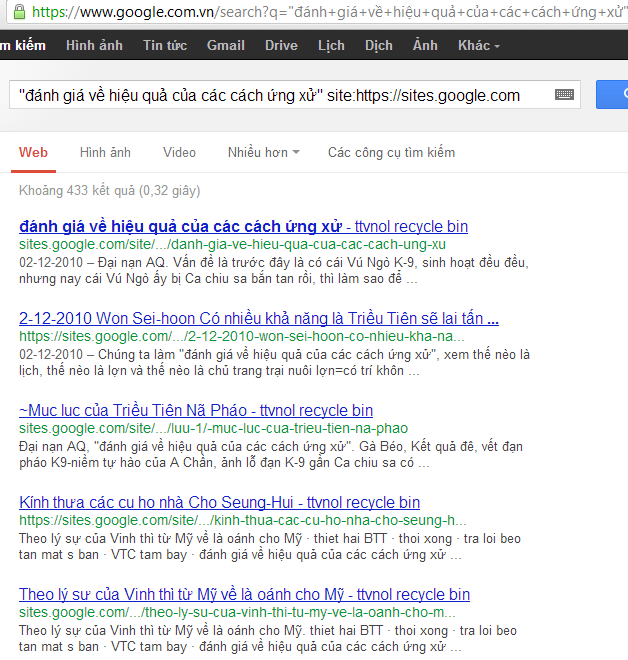
Task: Open result '~Muc luc của Triều Tiên Nã Pháo'
Action: (196, 410)
